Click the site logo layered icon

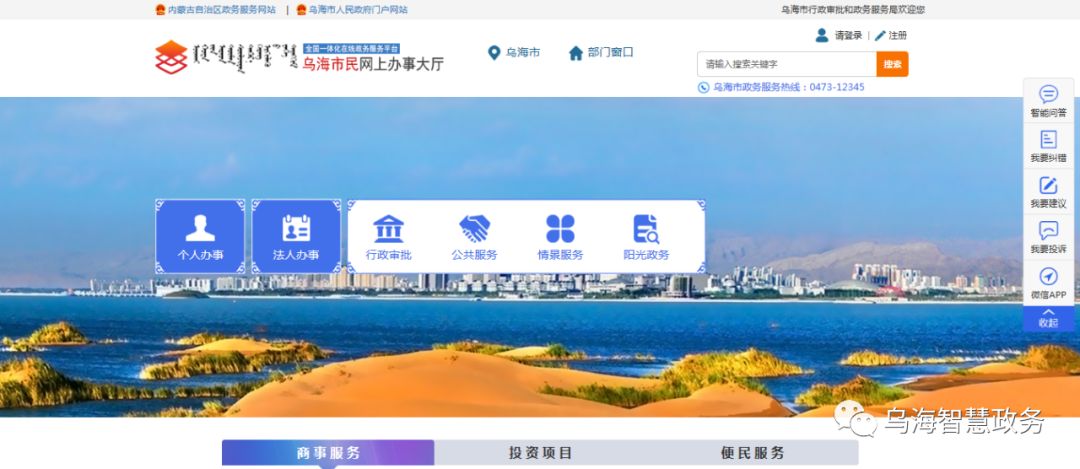coord(171,57)
